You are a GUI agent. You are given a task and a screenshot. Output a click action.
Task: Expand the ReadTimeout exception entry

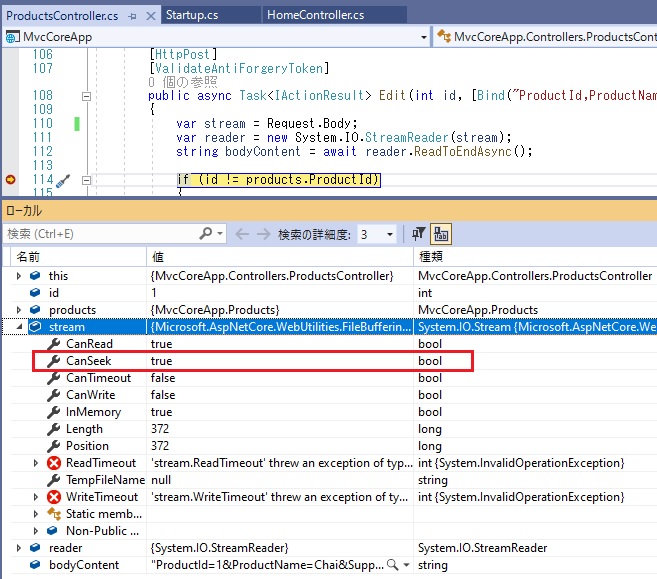(37, 463)
